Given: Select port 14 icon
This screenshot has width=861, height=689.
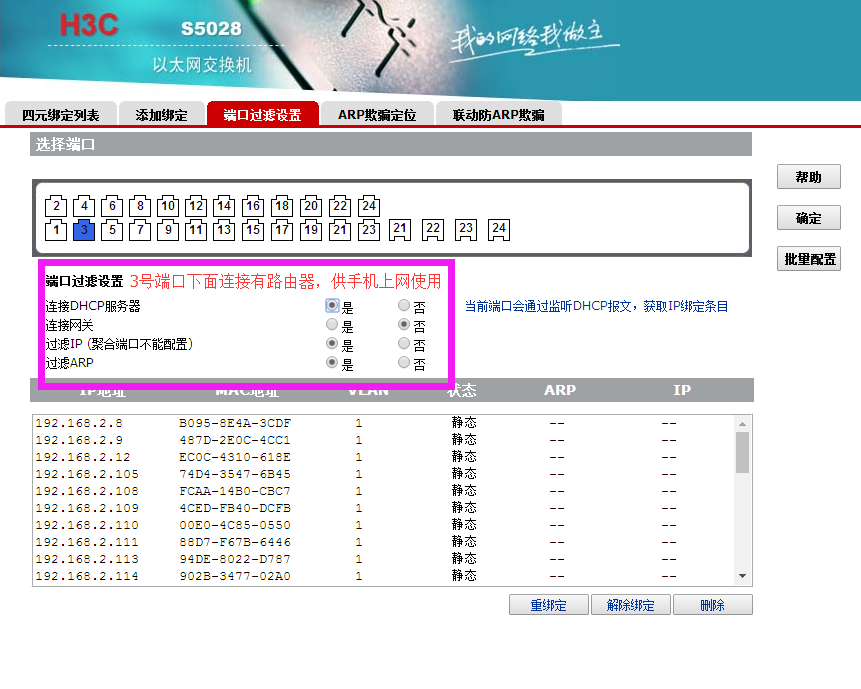Looking at the screenshot, I should click(224, 206).
